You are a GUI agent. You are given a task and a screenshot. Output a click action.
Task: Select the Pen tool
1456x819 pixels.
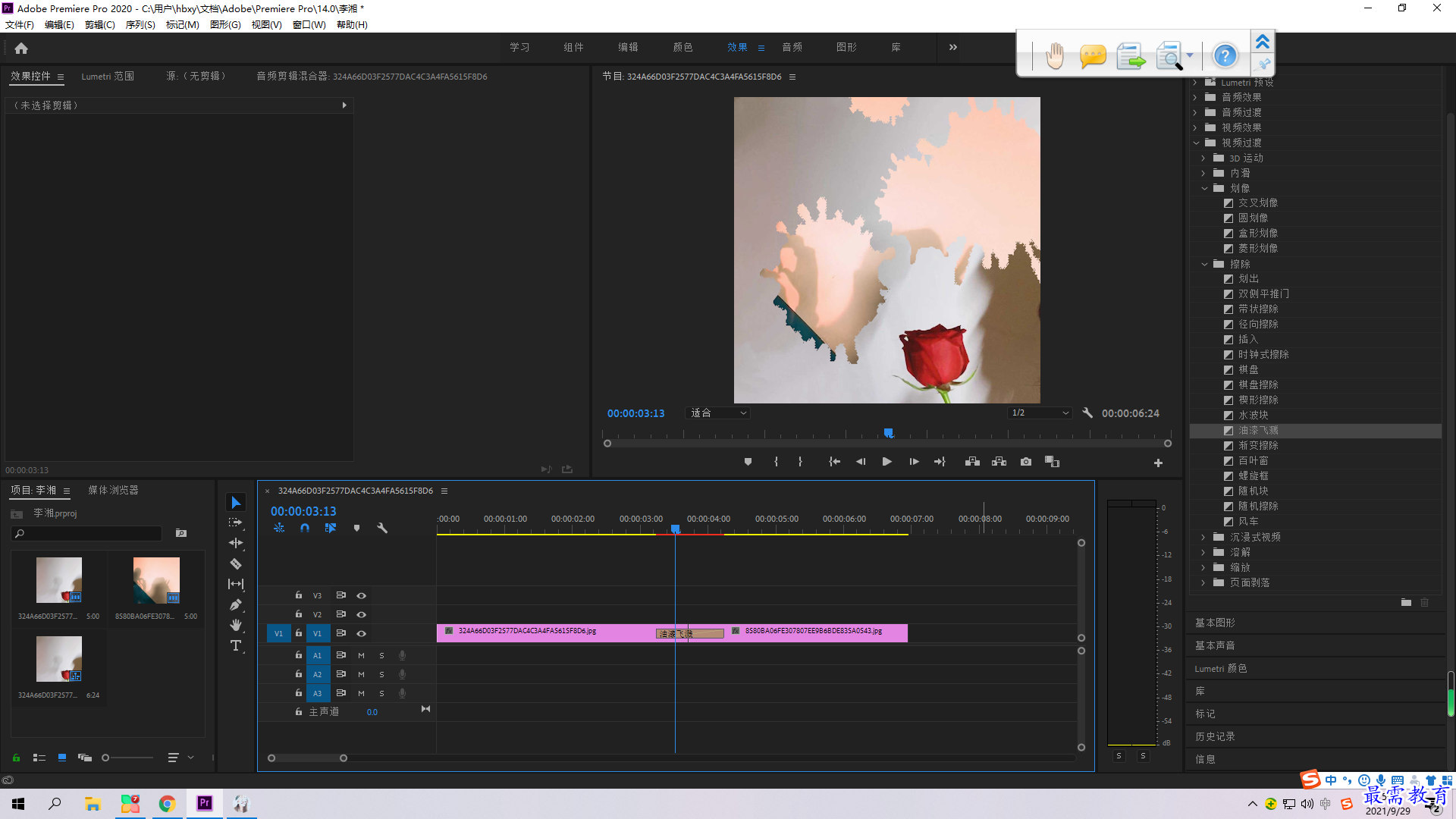click(x=236, y=604)
